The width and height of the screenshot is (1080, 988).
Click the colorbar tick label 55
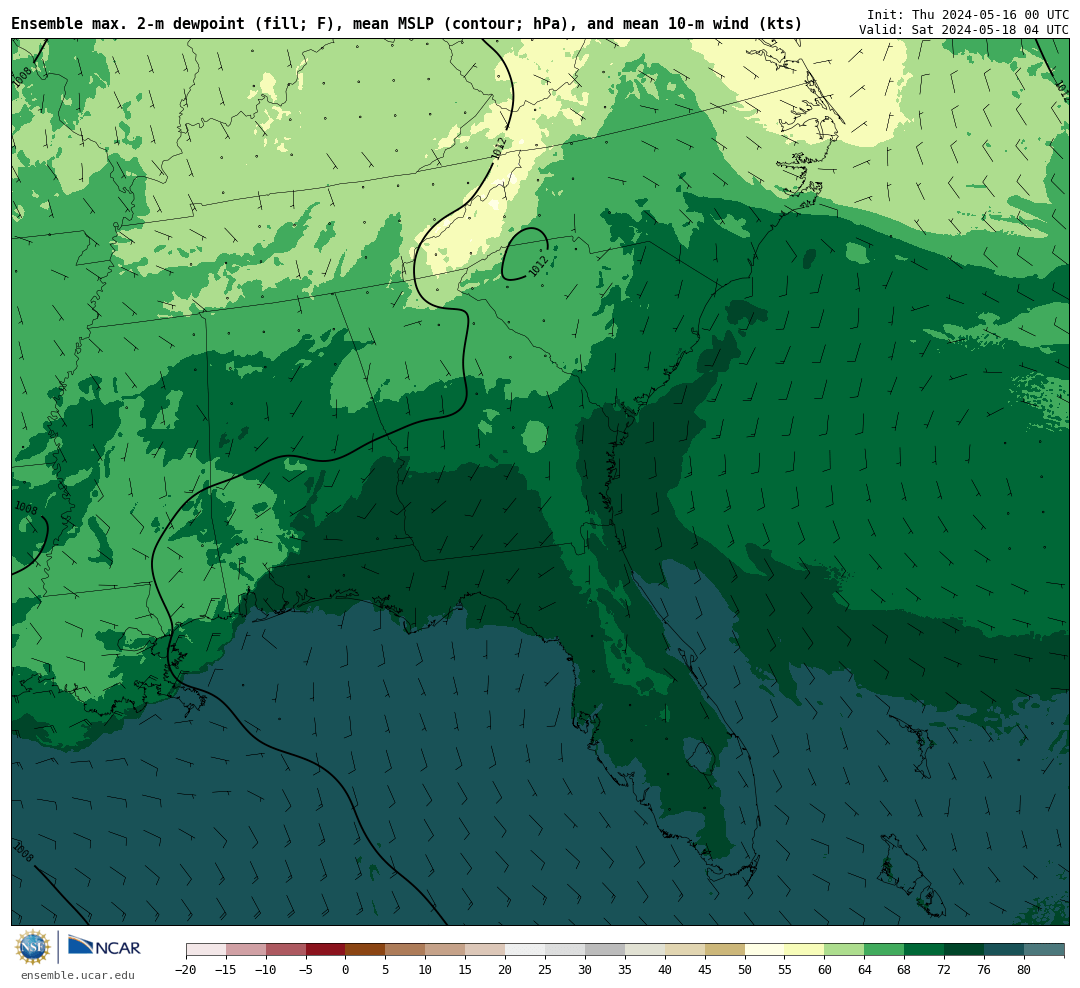[x=785, y=970]
